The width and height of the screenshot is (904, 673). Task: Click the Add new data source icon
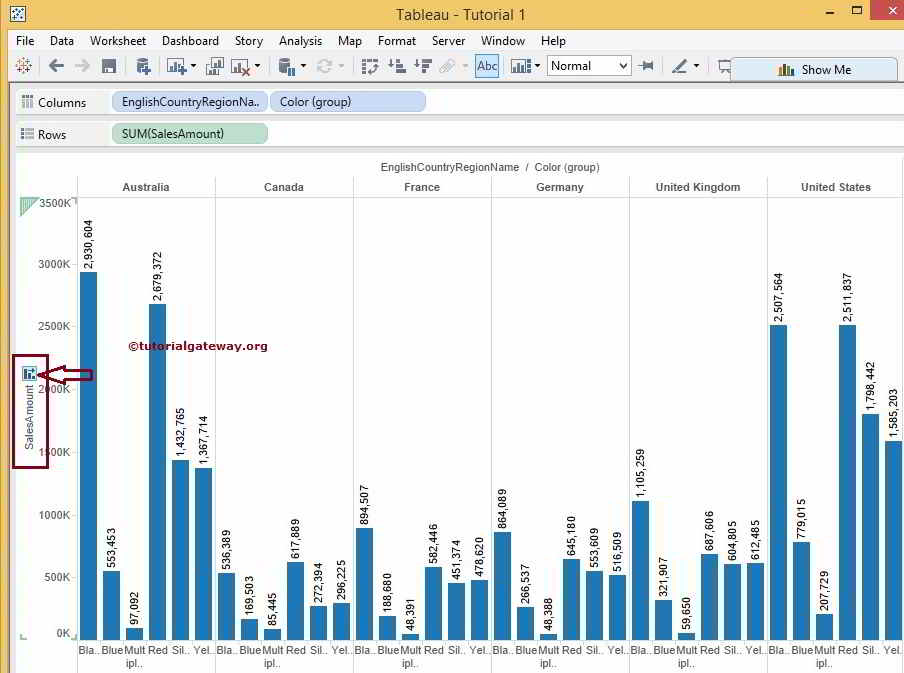[143, 66]
